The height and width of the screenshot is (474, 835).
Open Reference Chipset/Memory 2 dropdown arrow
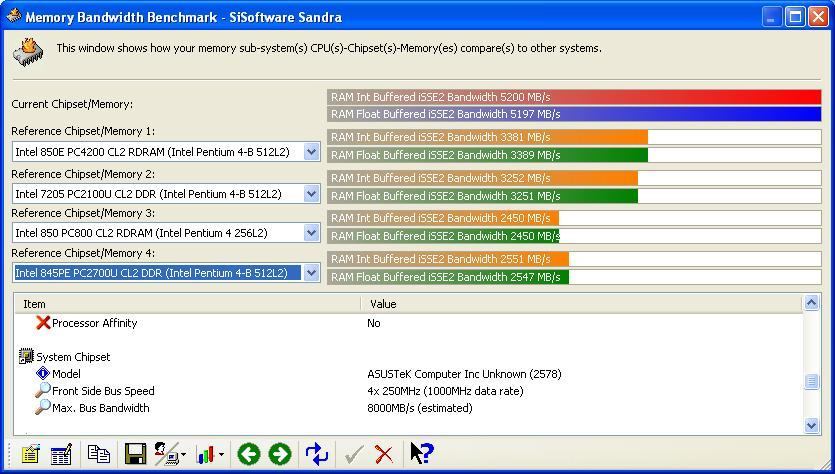tap(312, 194)
